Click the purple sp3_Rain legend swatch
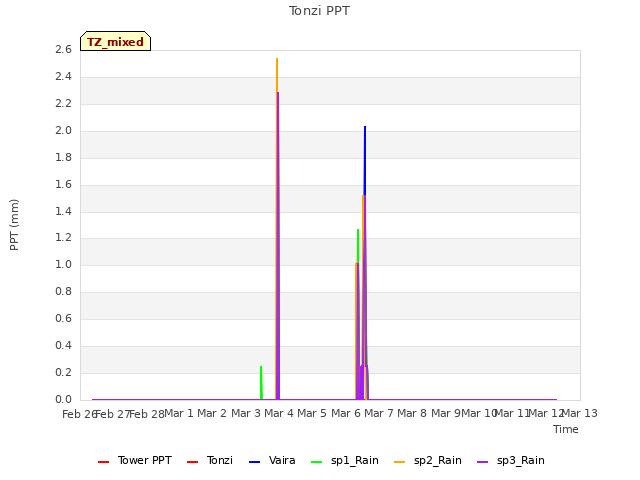Image resolution: width=640 pixels, height=480 pixels. coord(482,462)
